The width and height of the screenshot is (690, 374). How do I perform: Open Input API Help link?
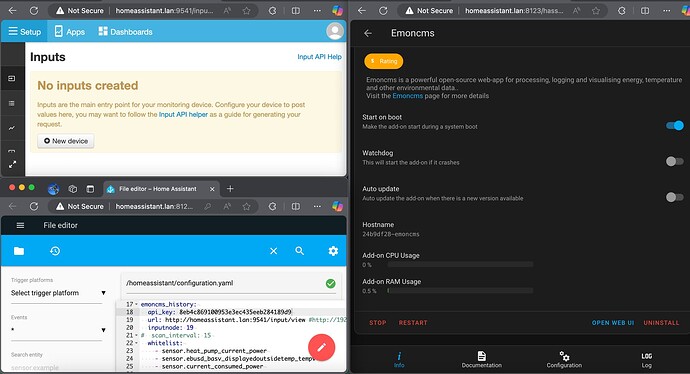point(319,57)
